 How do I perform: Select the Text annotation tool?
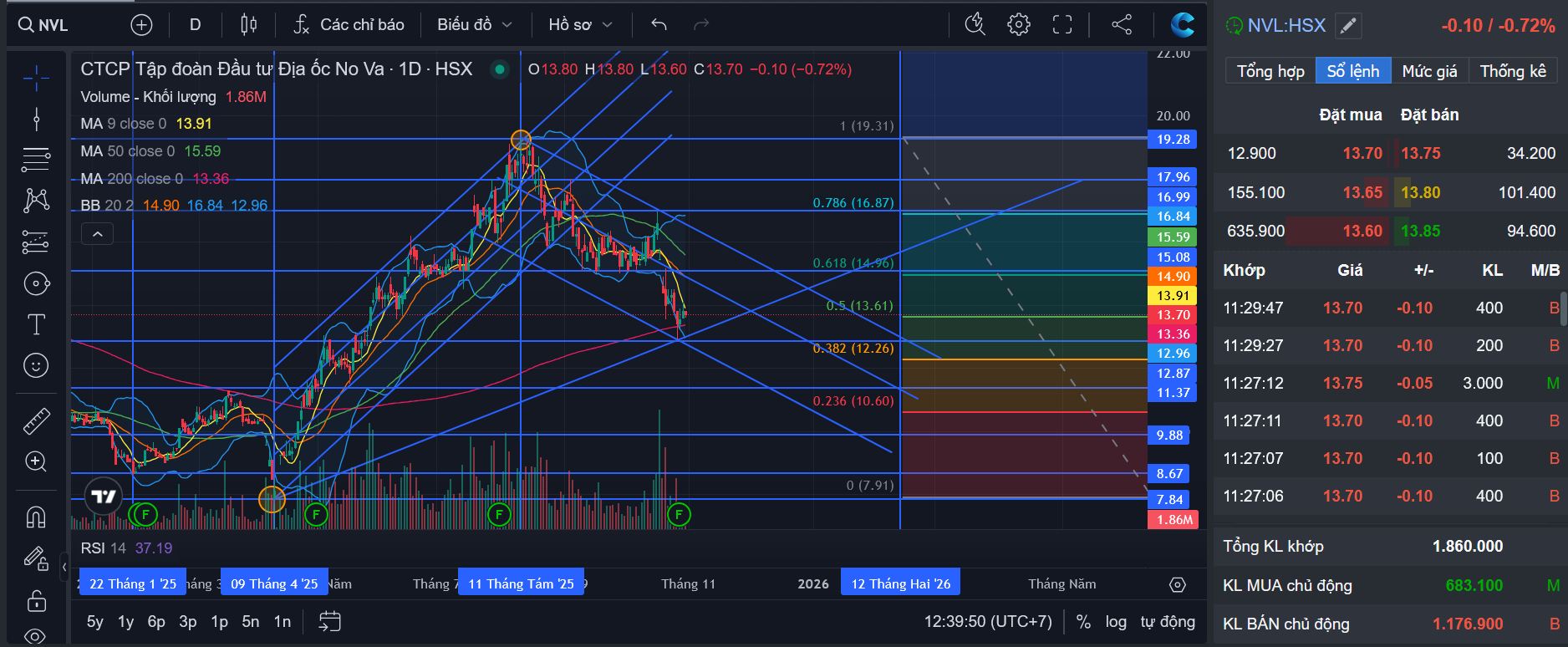point(36,324)
